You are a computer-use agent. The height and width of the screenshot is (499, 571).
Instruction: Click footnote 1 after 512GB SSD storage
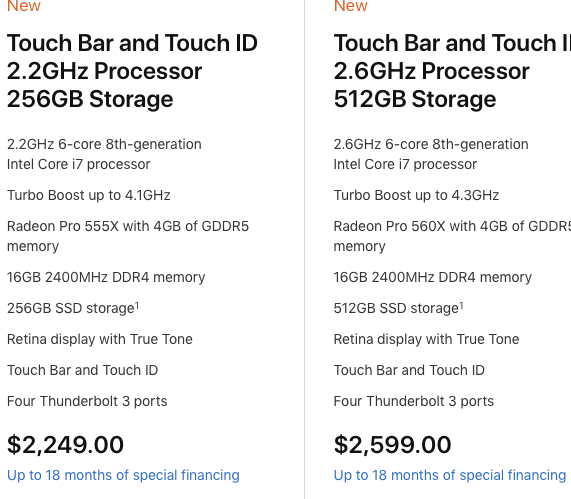(x=461, y=306)
